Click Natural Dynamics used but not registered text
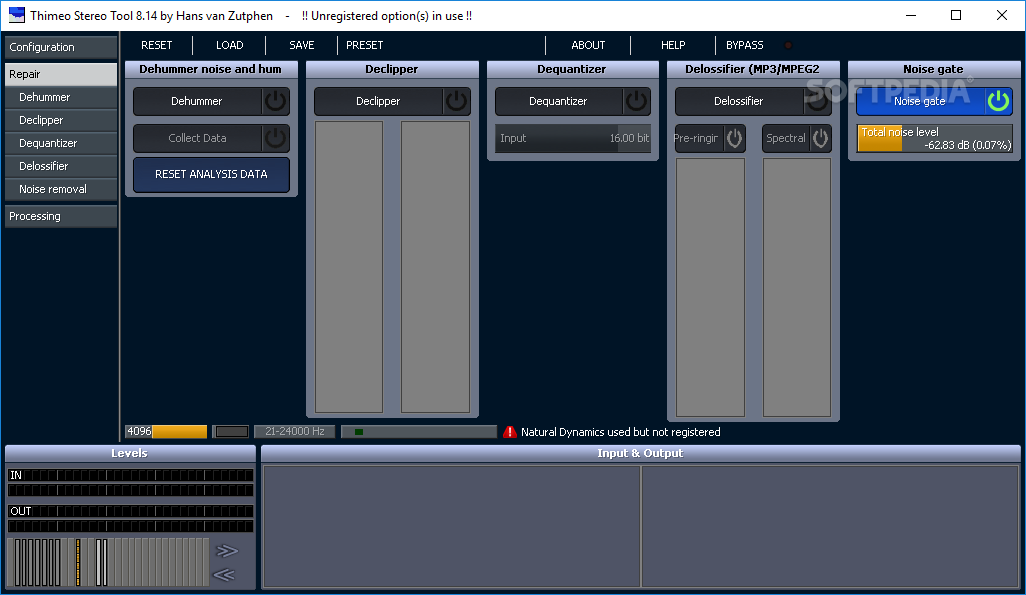This screenshot has height=595, width=1026. click(620, 432)
